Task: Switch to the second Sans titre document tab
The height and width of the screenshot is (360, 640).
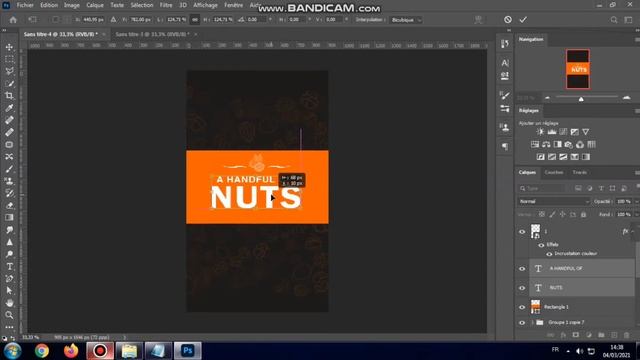Action: pos(152,34)
